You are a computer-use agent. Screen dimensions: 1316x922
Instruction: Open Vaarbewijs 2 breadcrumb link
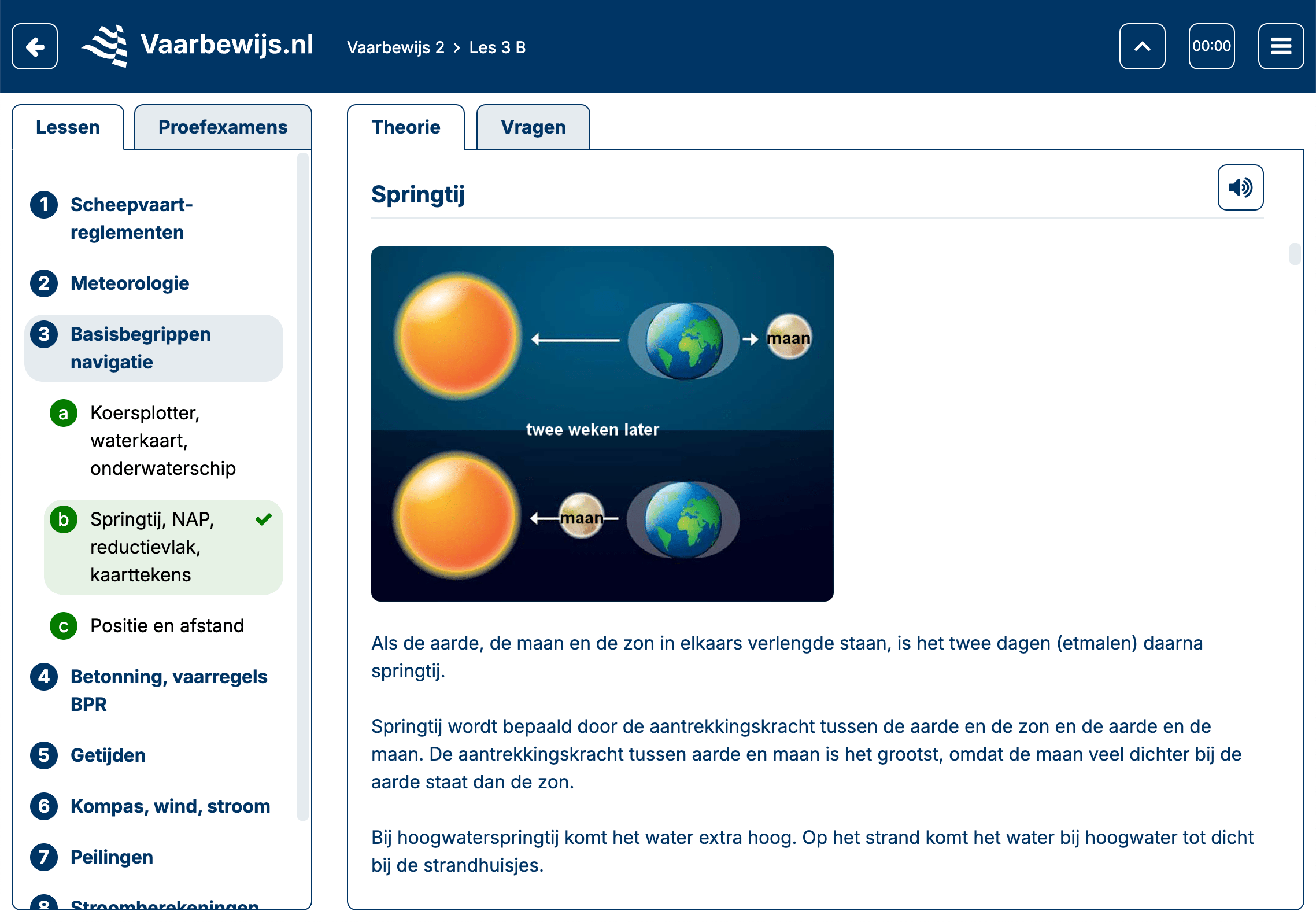pyautogui.click(x=395, y=47)
